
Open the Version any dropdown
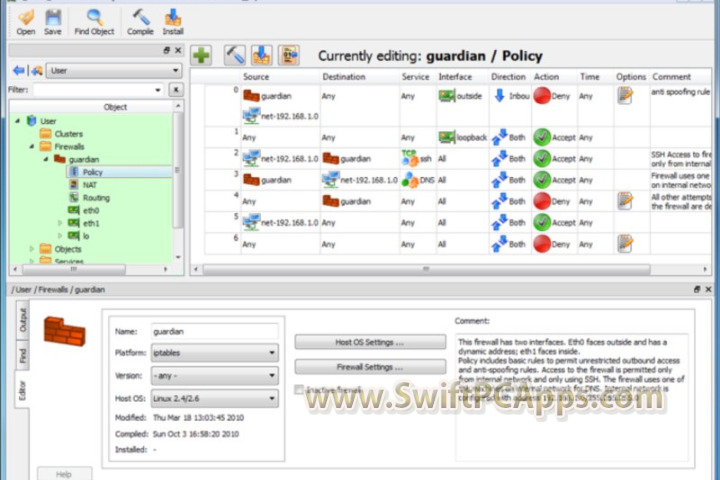point(214,375)
